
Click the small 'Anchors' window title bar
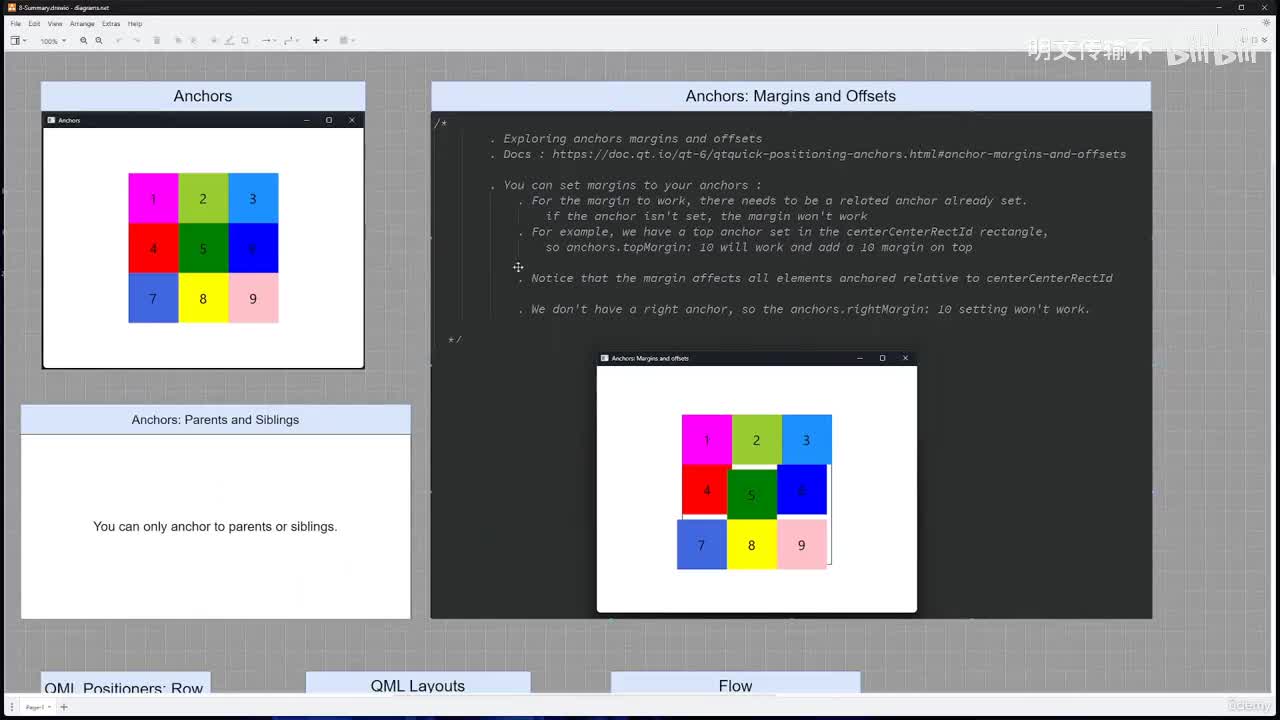click(203, 120)
